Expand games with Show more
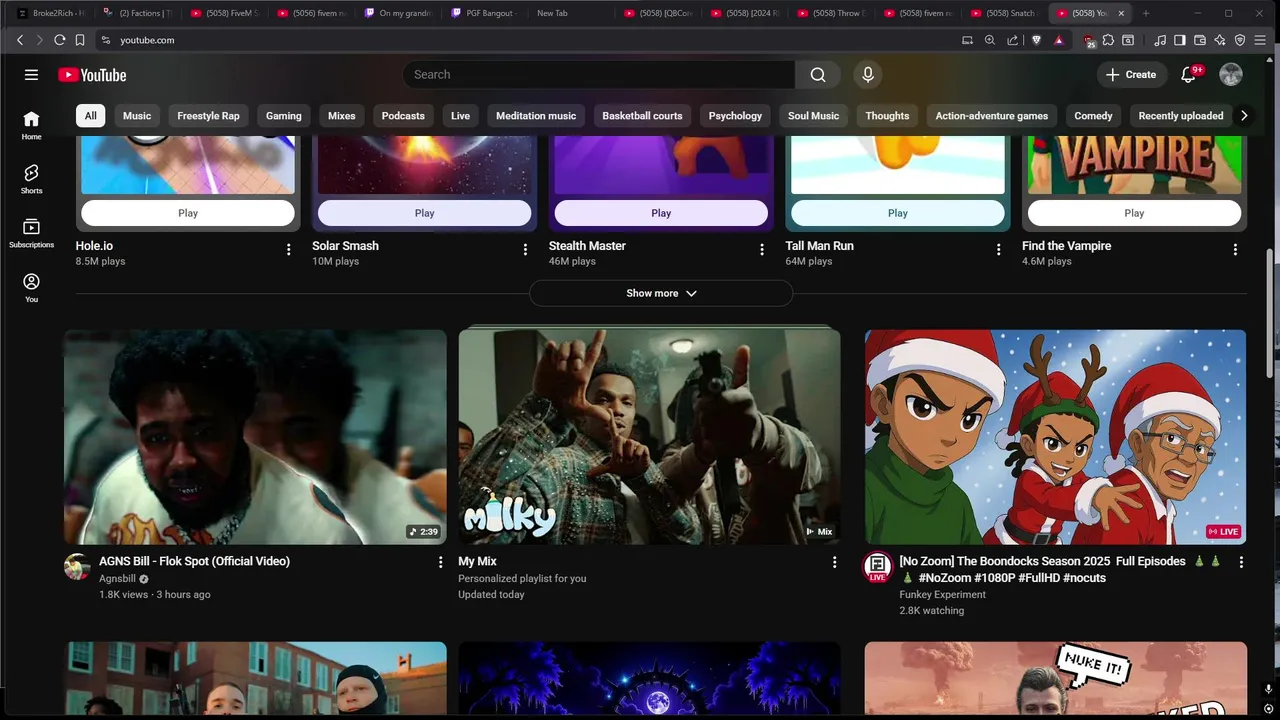This screenshot has width=1280, height=720. pyautogui.click(x=661, y=293)
